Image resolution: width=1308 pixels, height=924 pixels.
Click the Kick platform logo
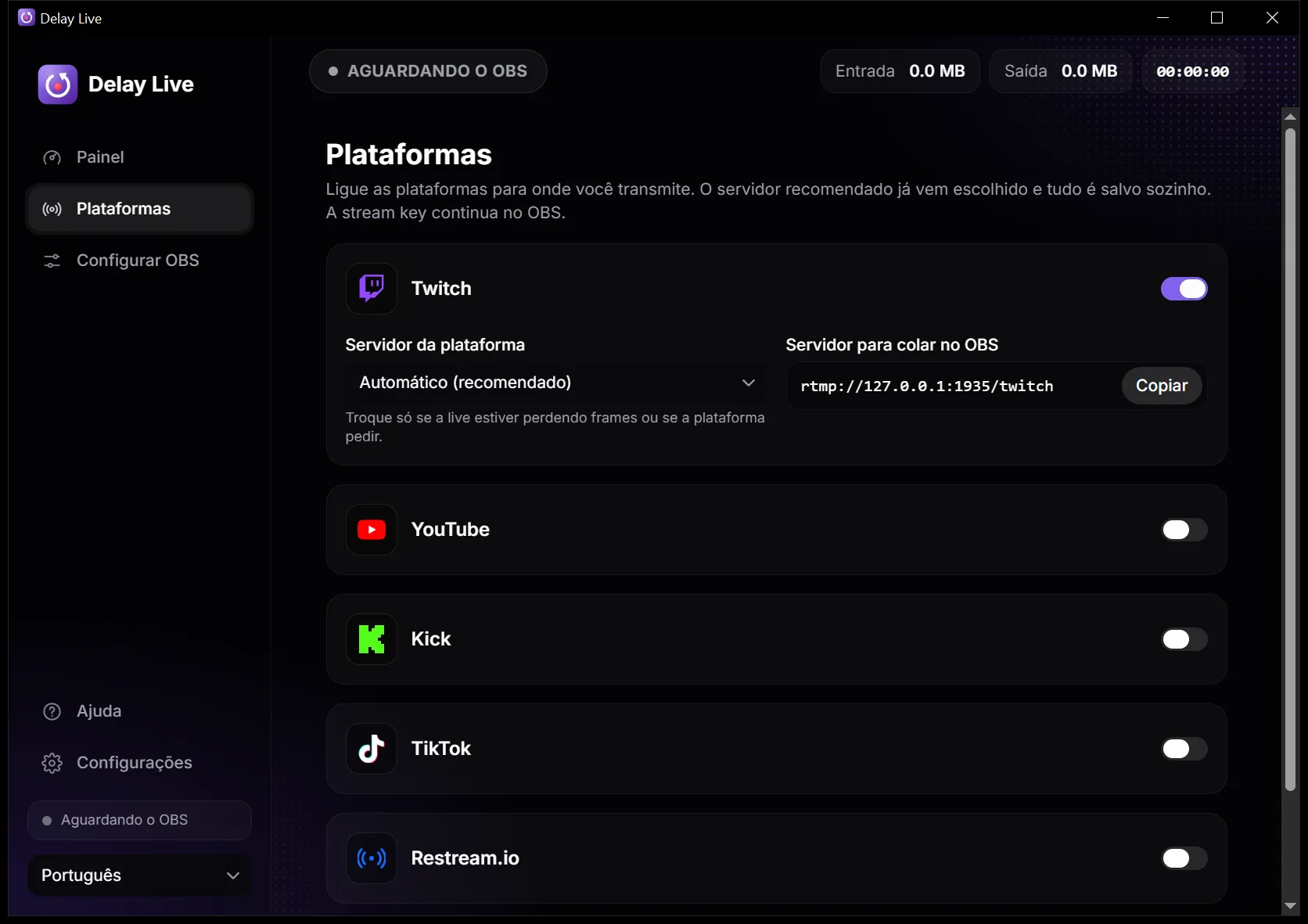[372, 639]
